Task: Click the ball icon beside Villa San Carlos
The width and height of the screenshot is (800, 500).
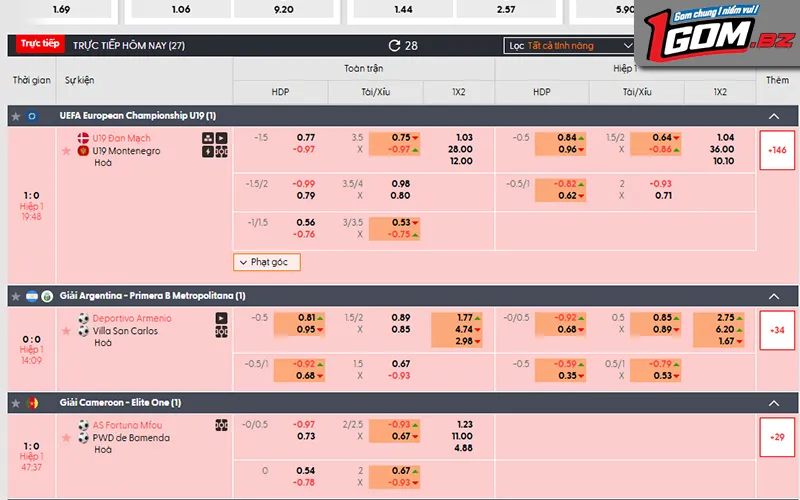Action: point(83,331)
